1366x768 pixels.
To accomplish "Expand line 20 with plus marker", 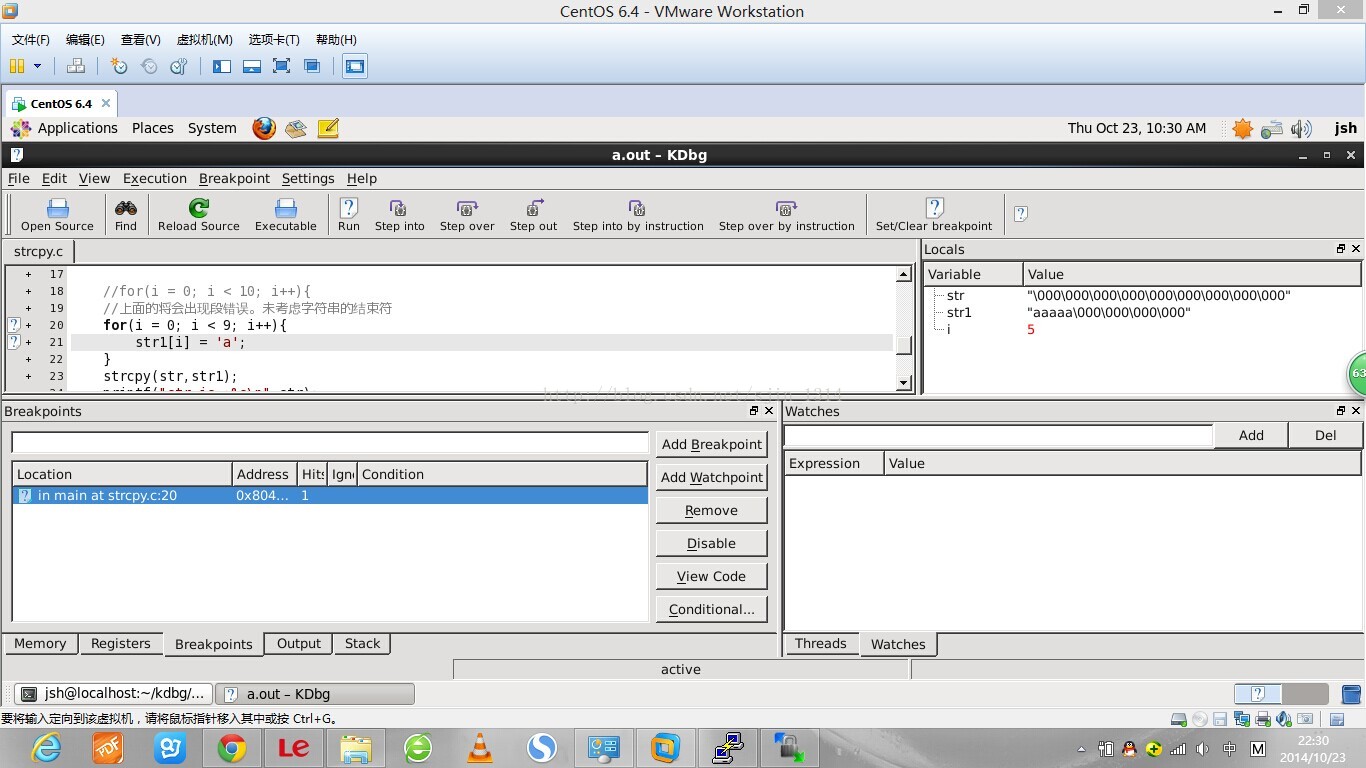I will pyautogui.click(x=28, y=325).
